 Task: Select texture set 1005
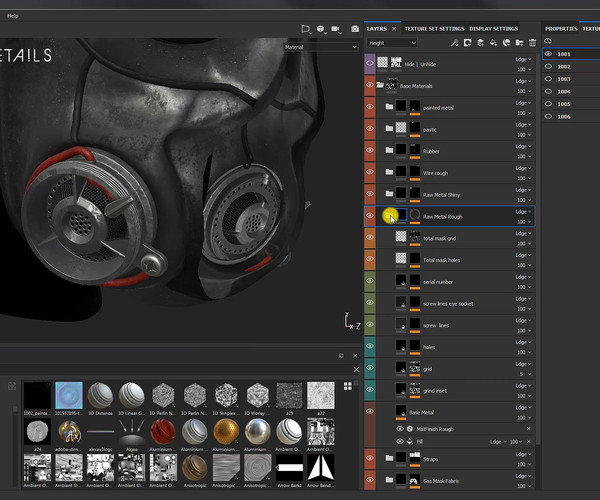click(x=571, y=104)
